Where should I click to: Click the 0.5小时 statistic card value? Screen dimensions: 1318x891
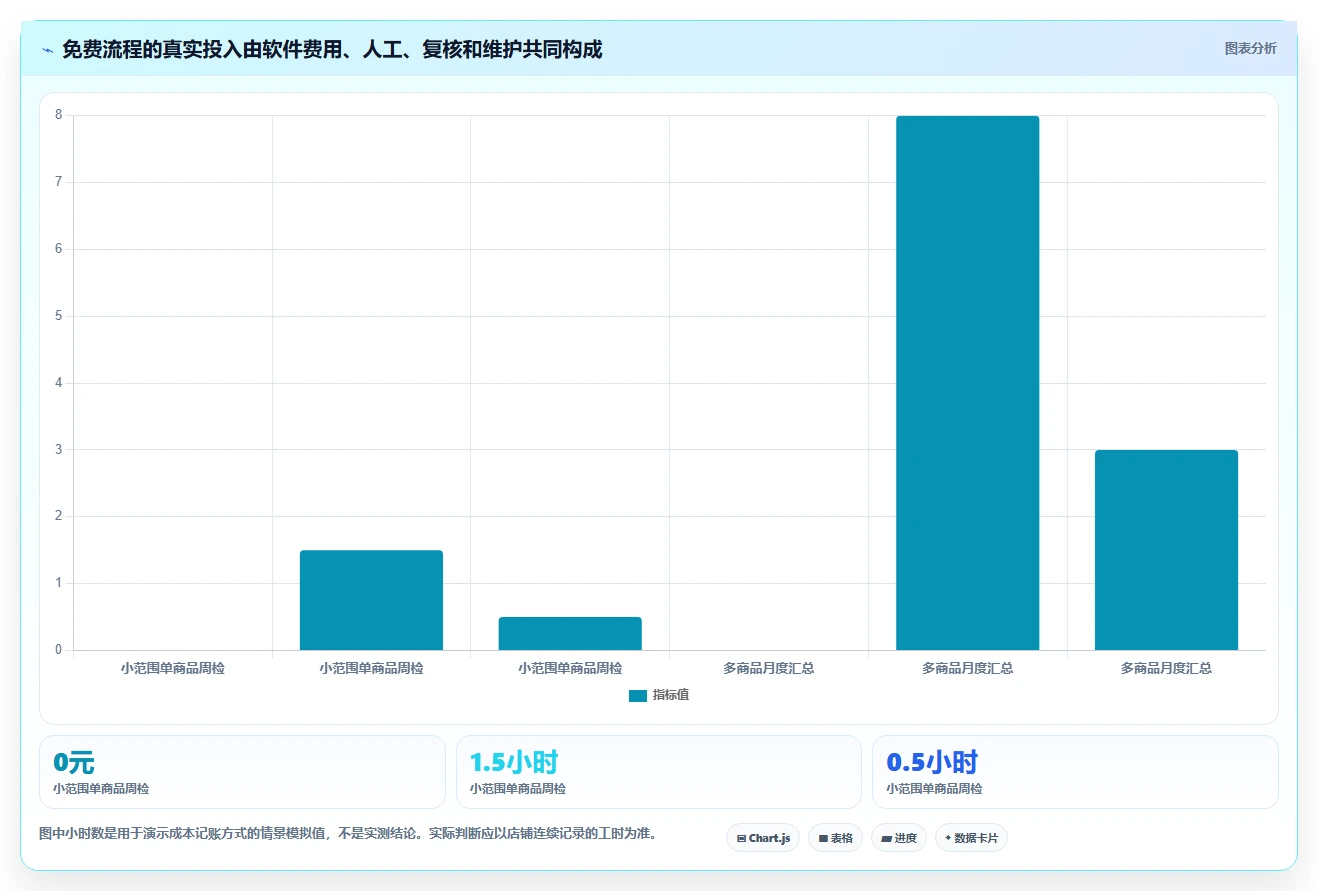(x=931, y=763)
